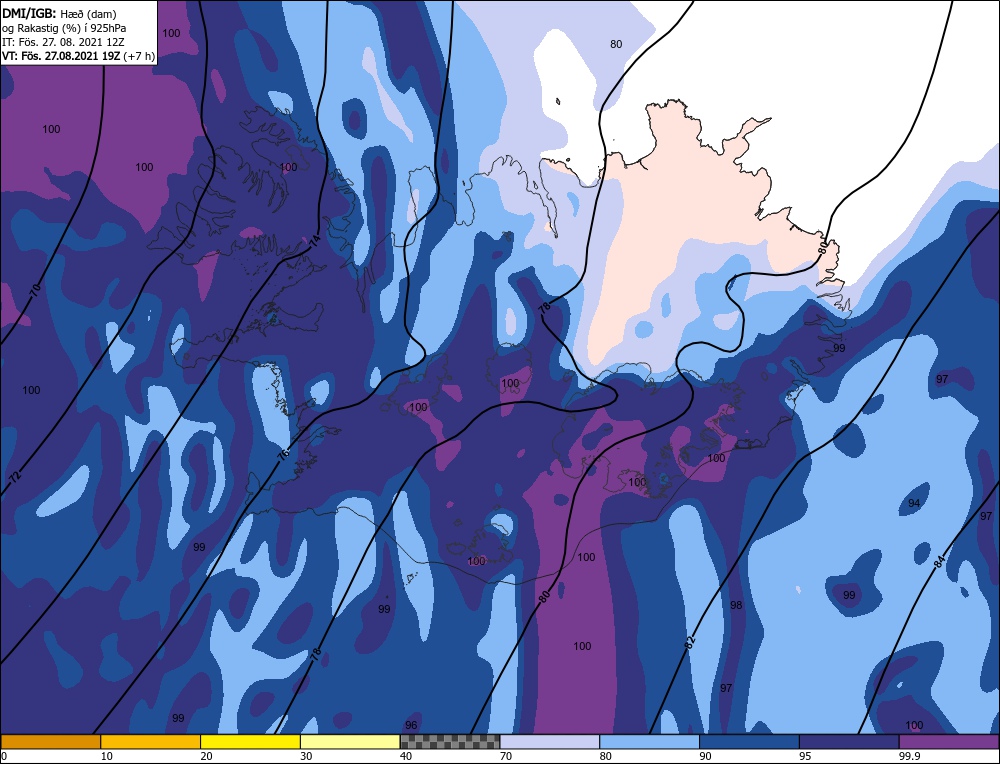Click the contour line label '82'
This screenshot has width=1000, height=764.
pos(689,642)
